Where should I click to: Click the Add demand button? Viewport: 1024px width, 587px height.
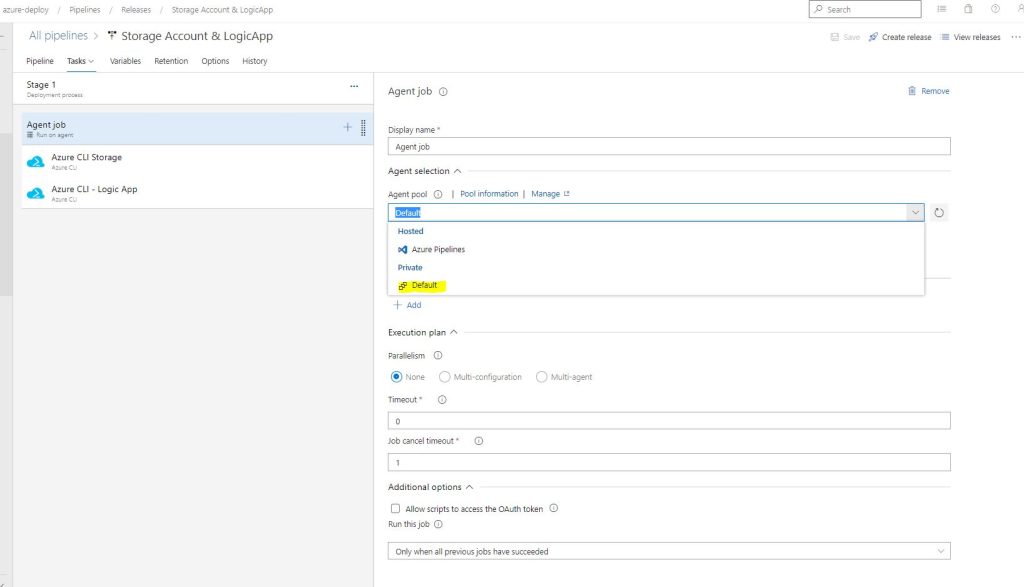click(x=408, y=305)
